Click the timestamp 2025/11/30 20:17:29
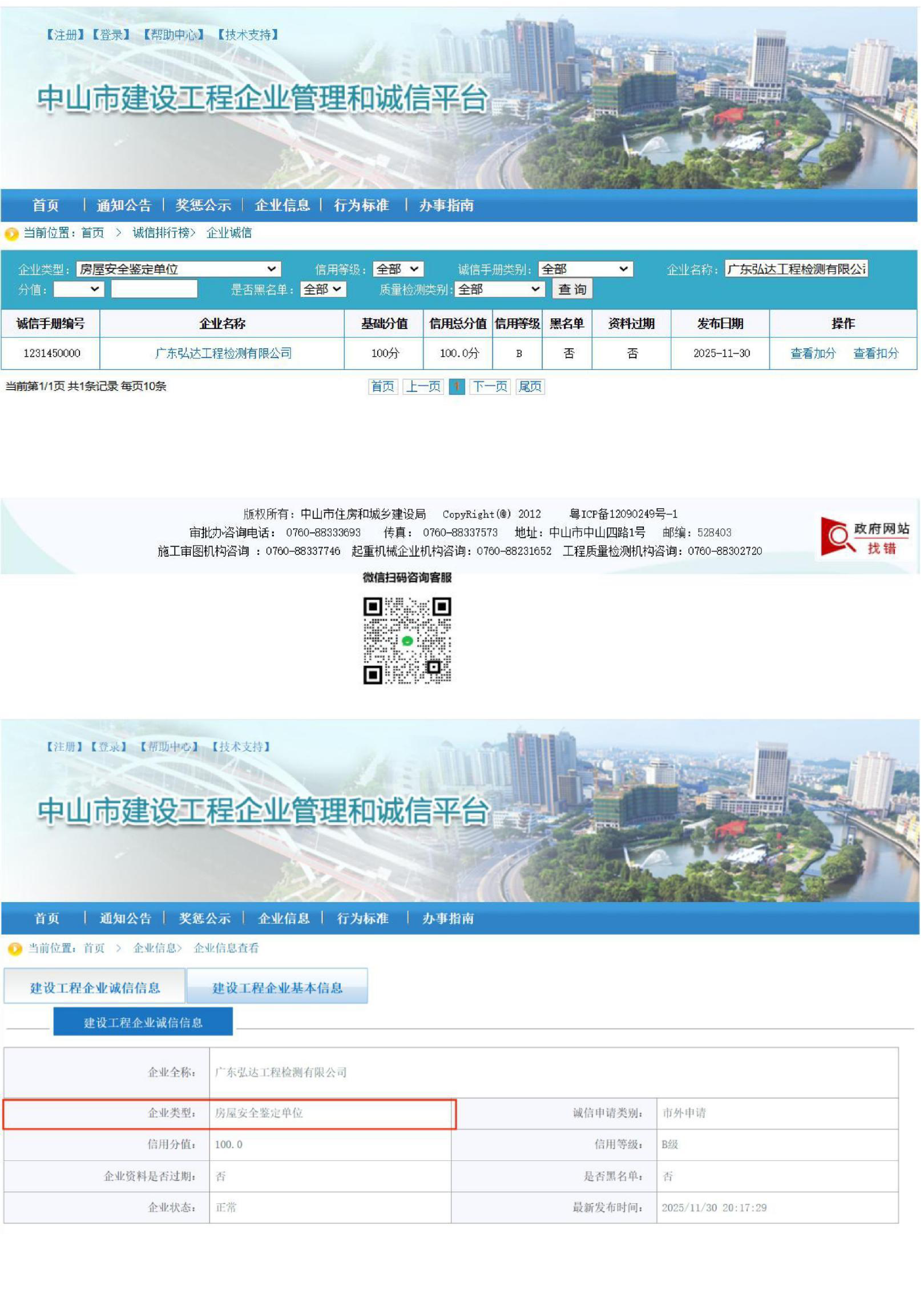 click(714, 1207)
